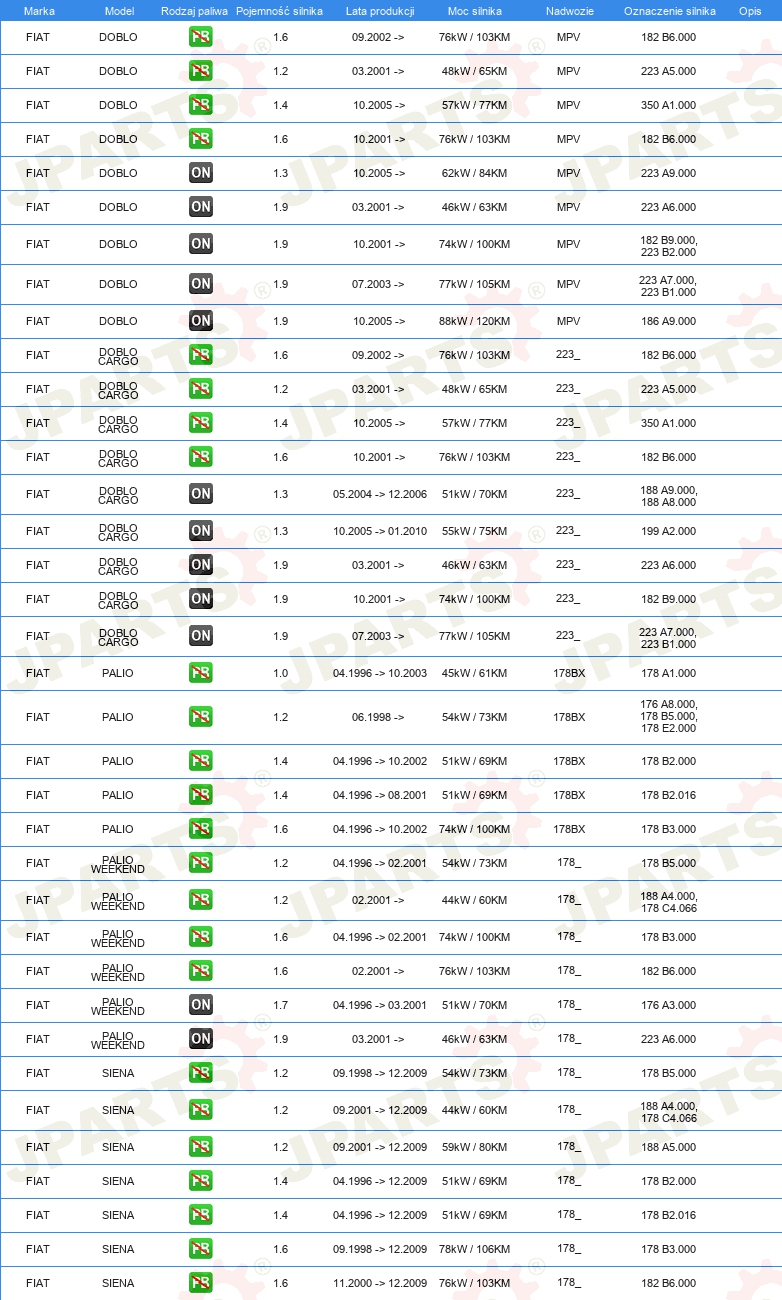Image resolution: width=782 pixels, height=1300 pixels.
Task: Click the Opis column header
Action: [x=750, y=11]
